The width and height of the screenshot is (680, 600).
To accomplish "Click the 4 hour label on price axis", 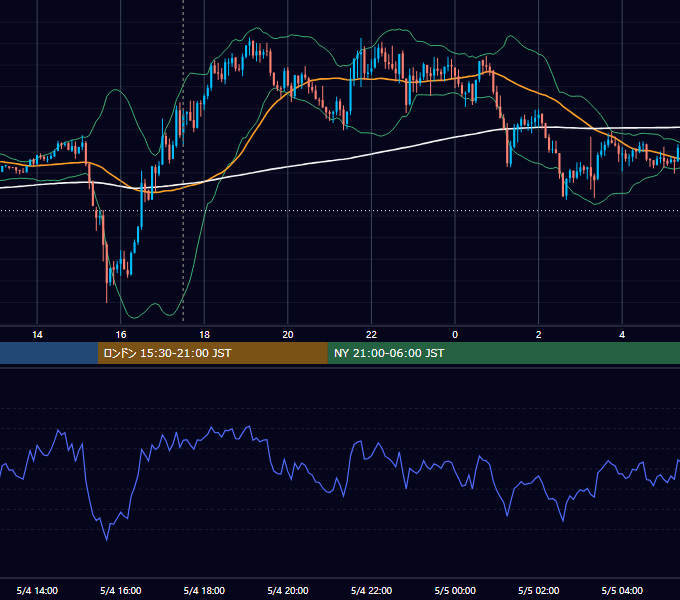I will 622,335.
